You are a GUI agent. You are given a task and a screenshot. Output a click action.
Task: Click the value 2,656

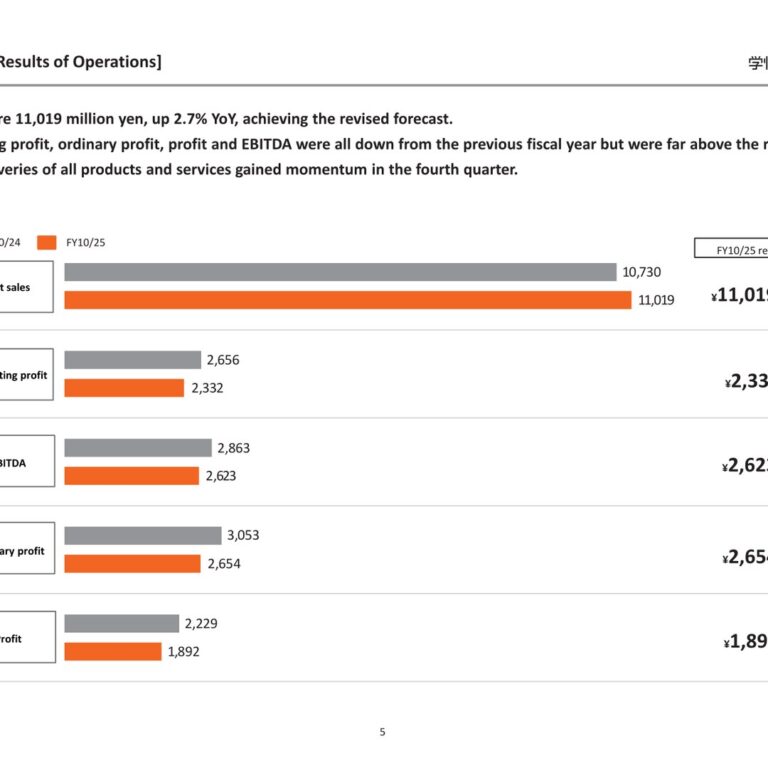coord(223,360)
